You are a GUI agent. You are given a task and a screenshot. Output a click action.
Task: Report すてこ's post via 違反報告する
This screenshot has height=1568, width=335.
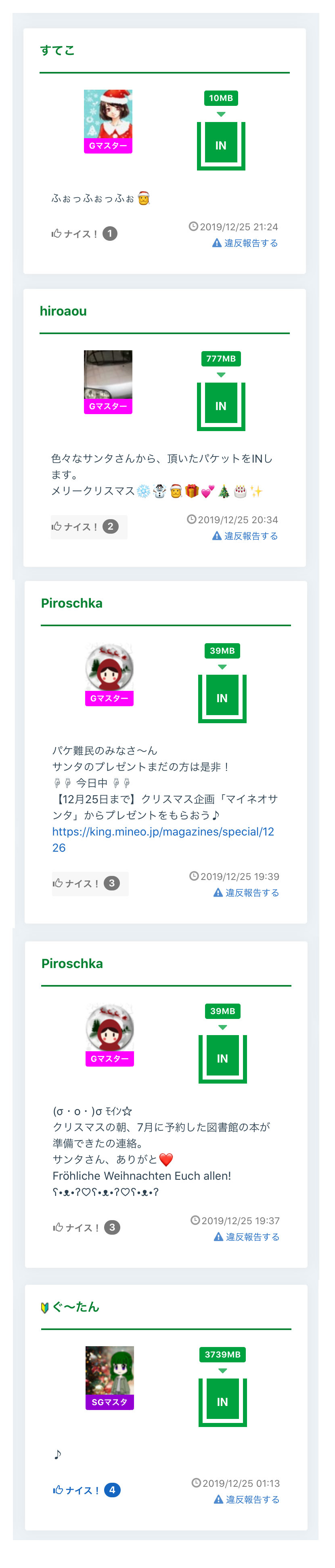(245, 244)
